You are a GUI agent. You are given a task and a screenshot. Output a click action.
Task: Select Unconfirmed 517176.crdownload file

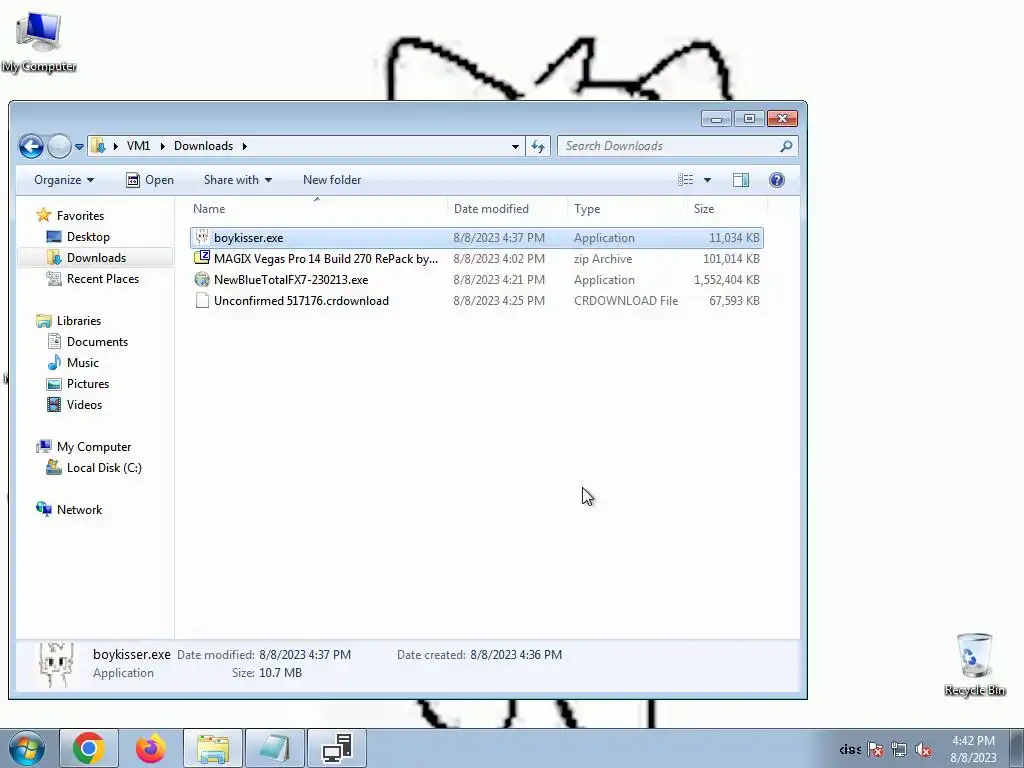tap(477, 300)
